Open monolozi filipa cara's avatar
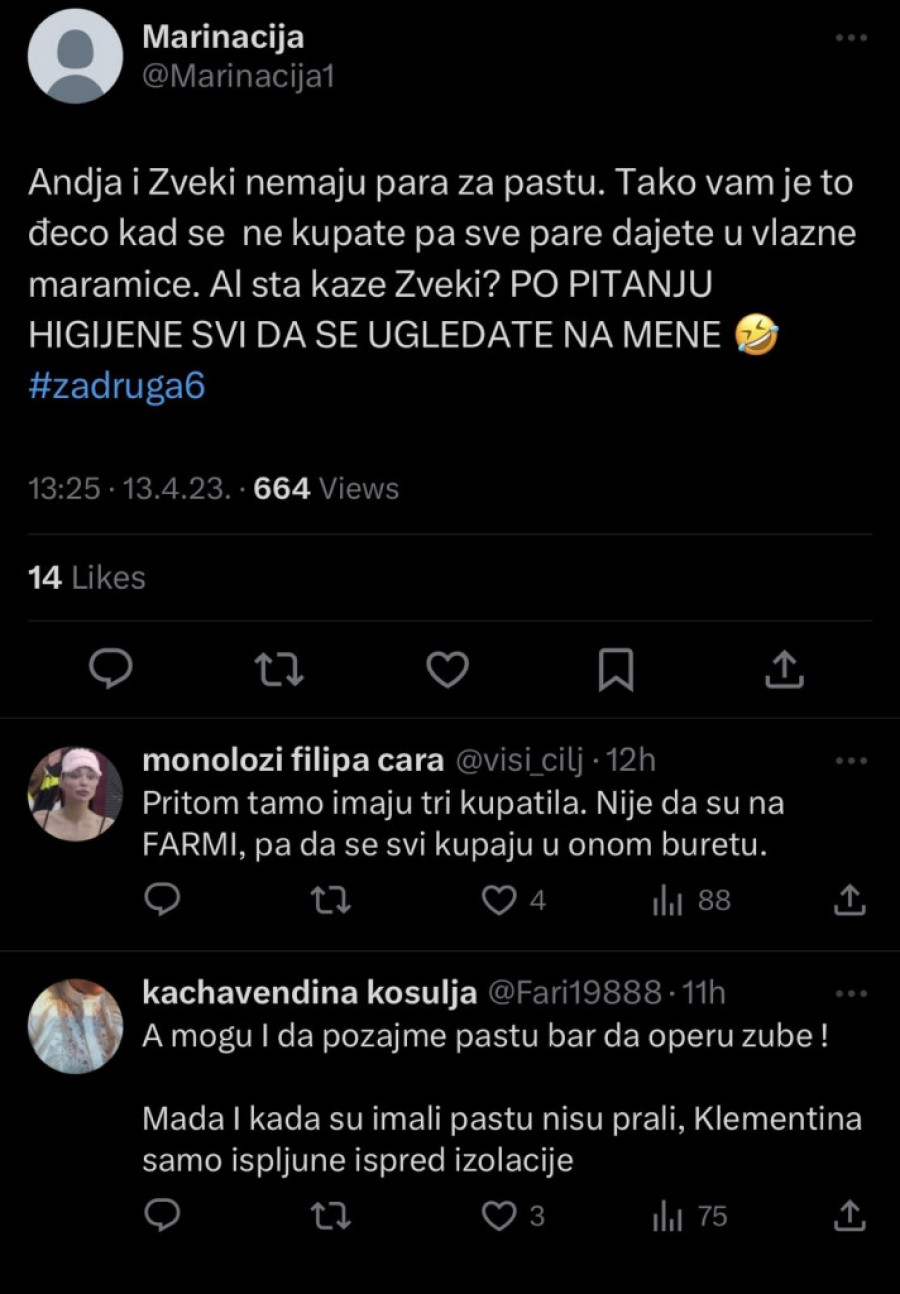Viewport: 900px width, 1294px height. point(75,794)
